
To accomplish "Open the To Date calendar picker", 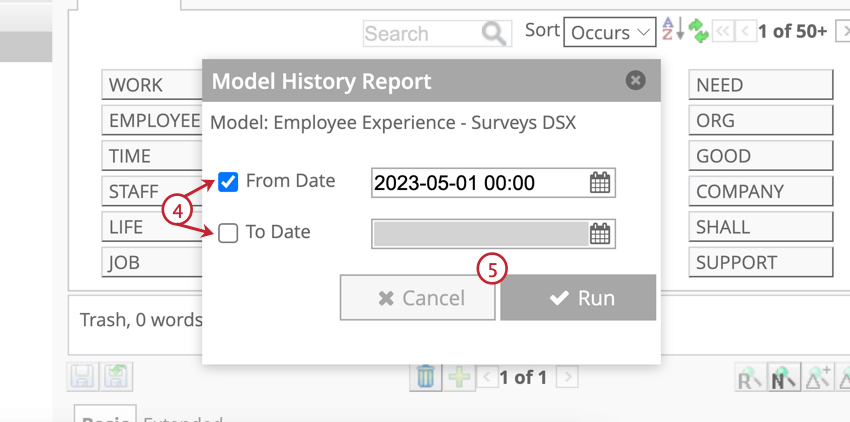I will coord(599,234).
